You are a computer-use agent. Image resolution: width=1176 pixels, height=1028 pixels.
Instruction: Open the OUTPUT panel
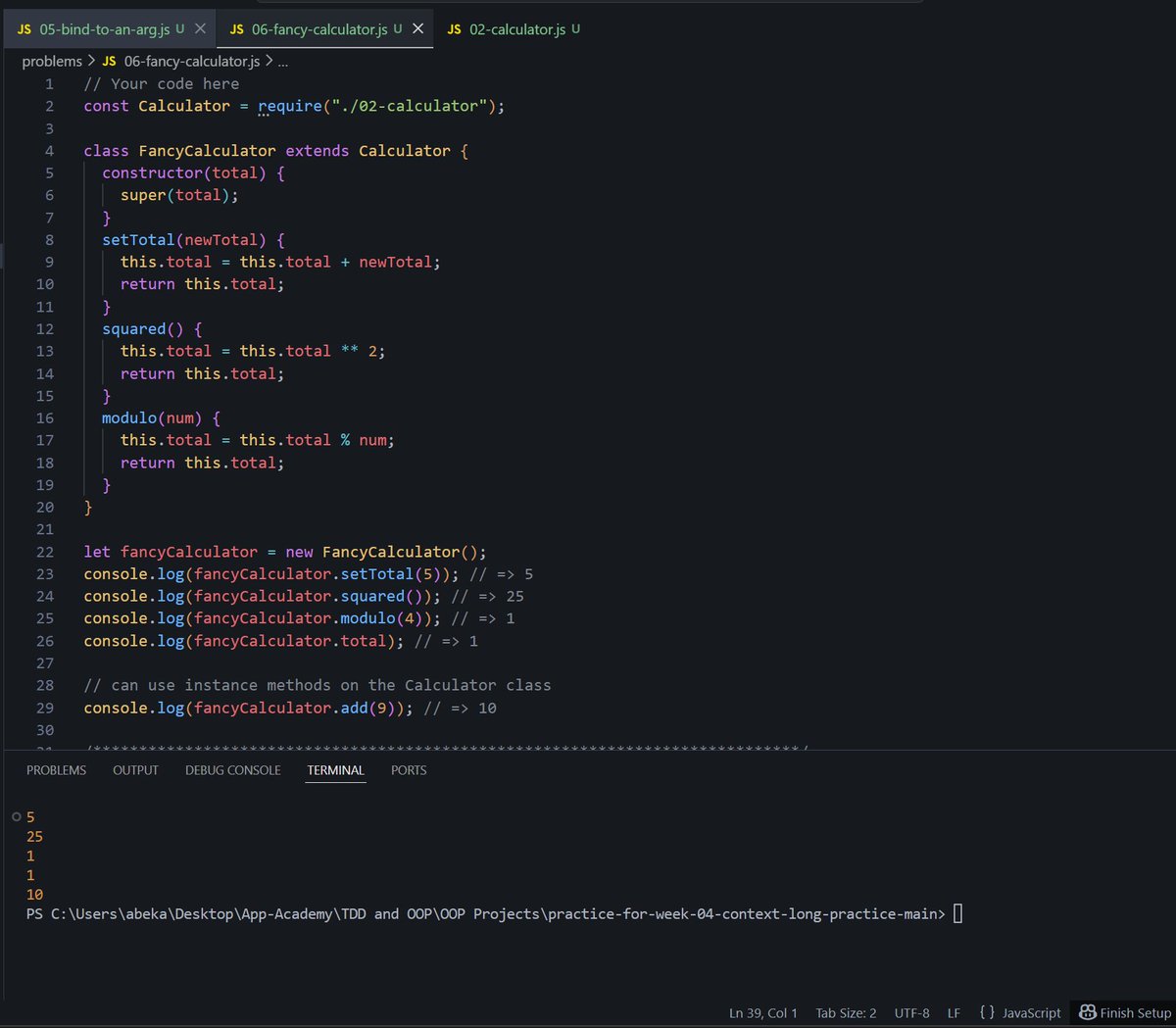135,770
